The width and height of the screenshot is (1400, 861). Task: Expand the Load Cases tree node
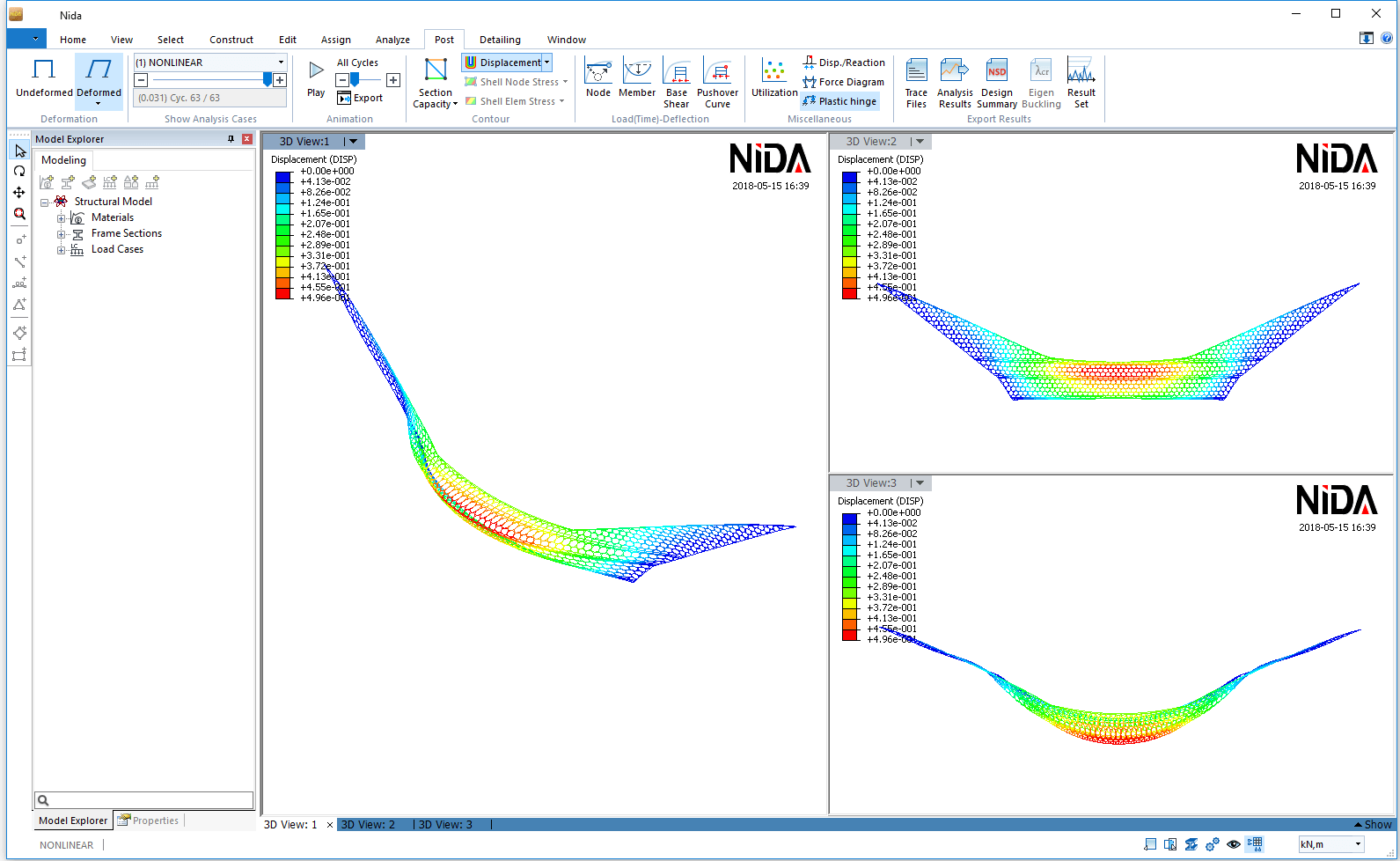(61, 250)
